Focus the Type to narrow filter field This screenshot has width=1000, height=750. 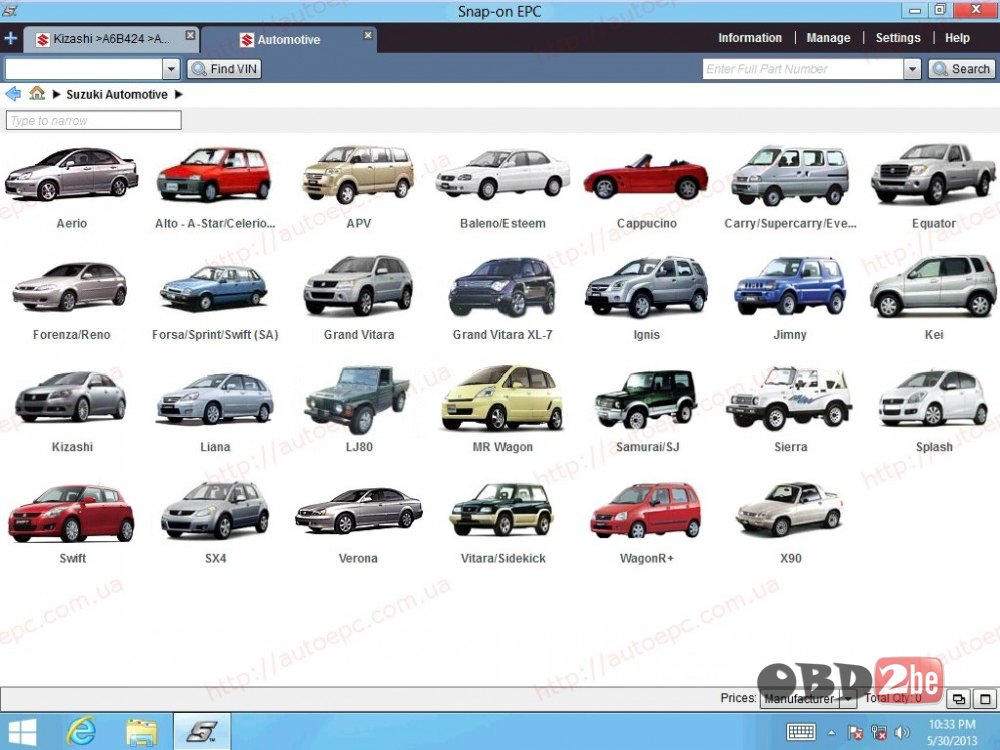[94, 121]
